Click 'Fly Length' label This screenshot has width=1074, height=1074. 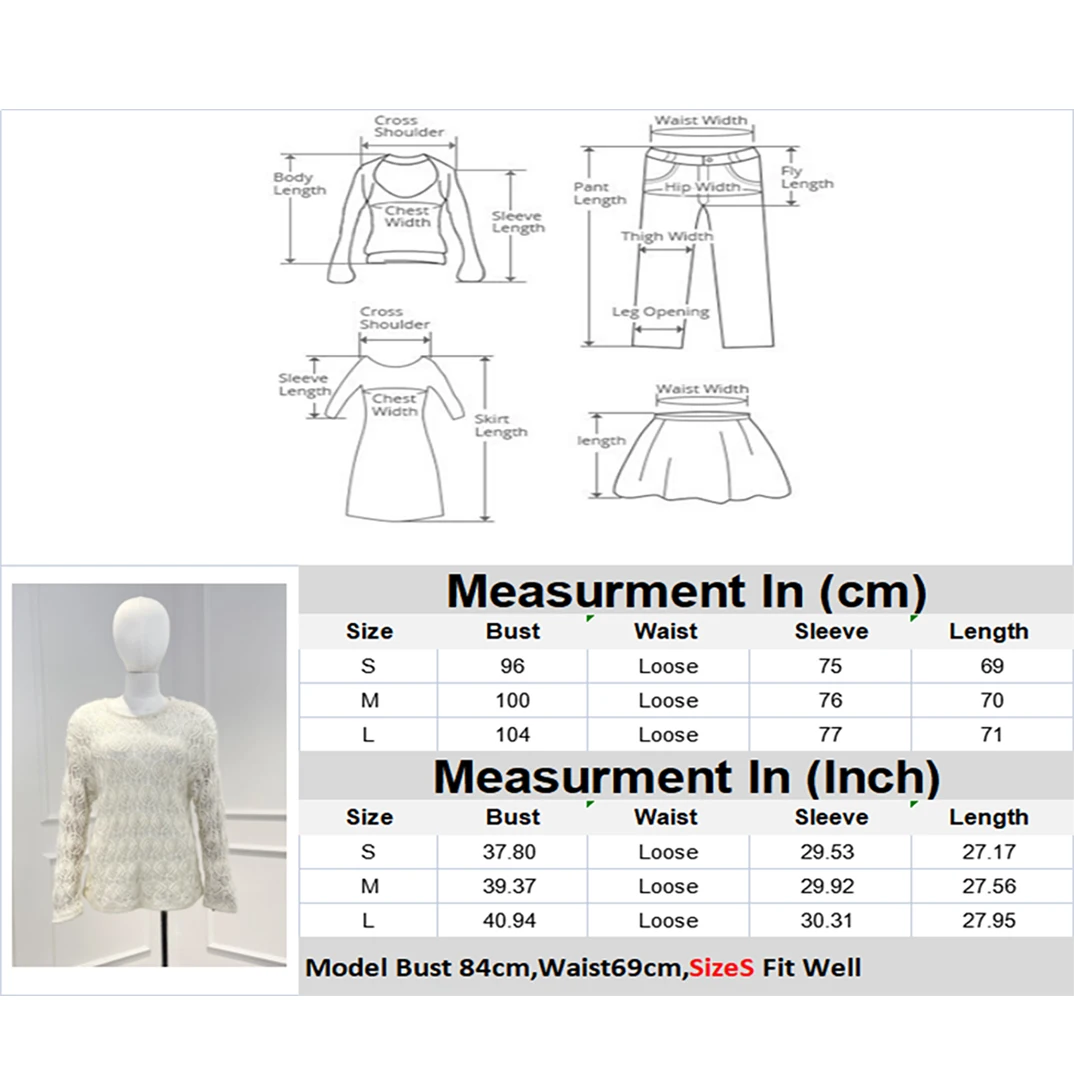pyautogui.click(x=807, y=177)
